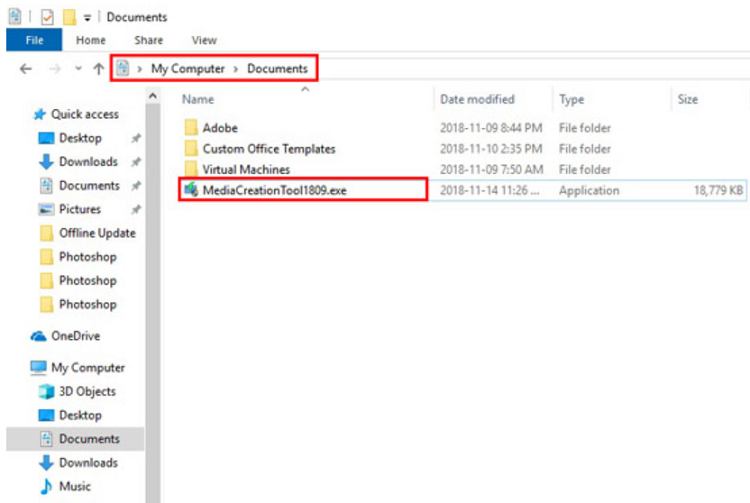750x503 pixels.
Task: Click the Music note icon in sidebar
Action: click(x=46, y=486)
